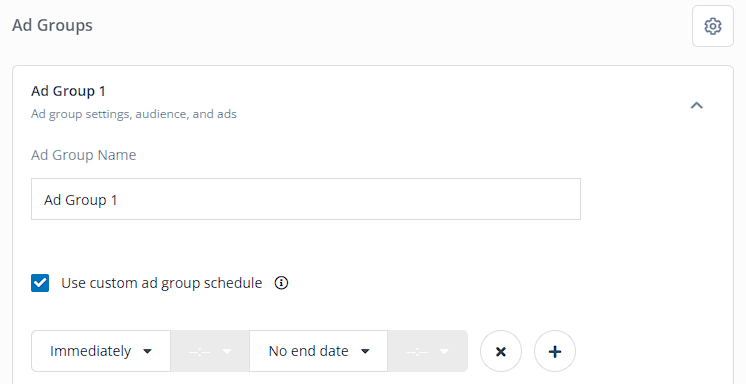Open the No end date dropdown
The height and width of the screenshot is (384, 746).
click(x=318, y=351)
